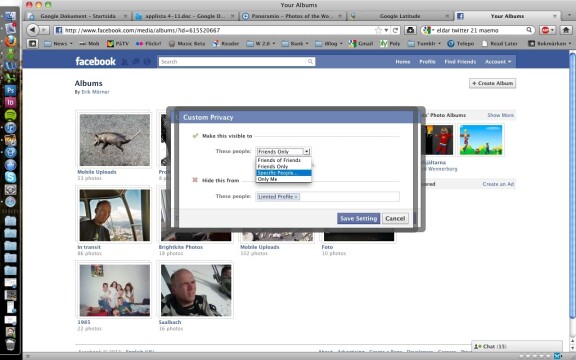576x360 pixels.
Task: Open Photoshop from the dock
Action: (10, 90)
